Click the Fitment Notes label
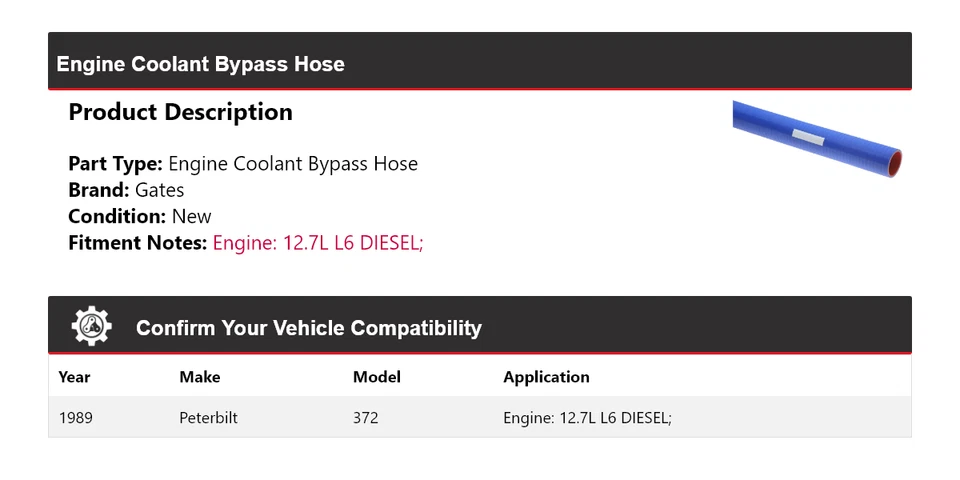This screenshot has width=960, height=480. tap(138, 242)
